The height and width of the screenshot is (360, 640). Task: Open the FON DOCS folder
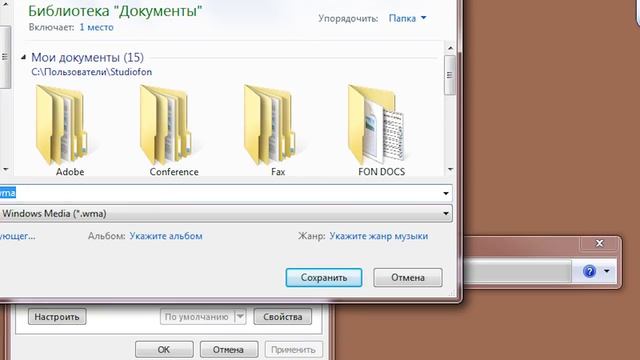(379, 130)
